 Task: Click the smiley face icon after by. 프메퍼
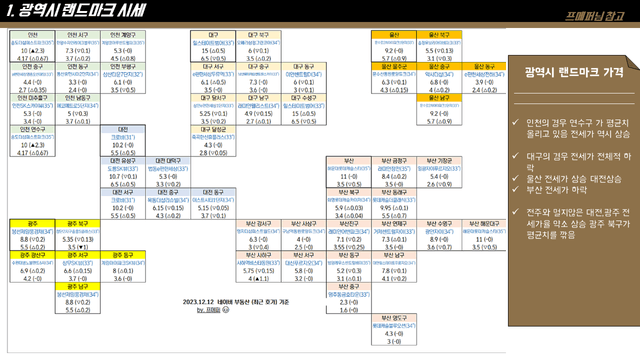[226, 310]
